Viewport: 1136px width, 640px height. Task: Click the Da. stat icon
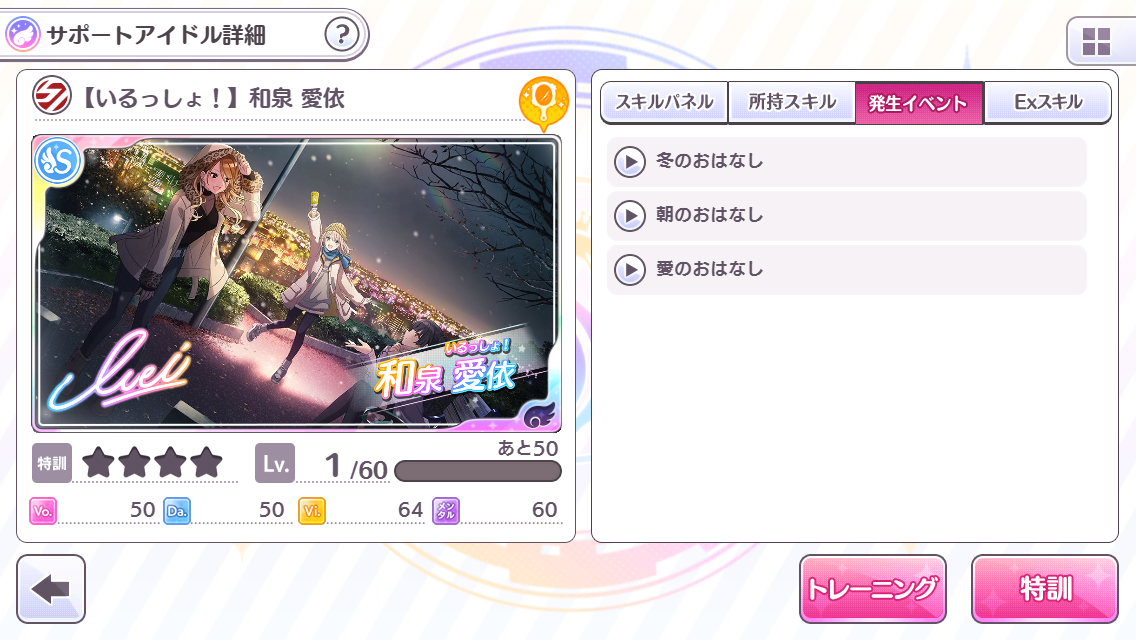(x=177, y=510)
